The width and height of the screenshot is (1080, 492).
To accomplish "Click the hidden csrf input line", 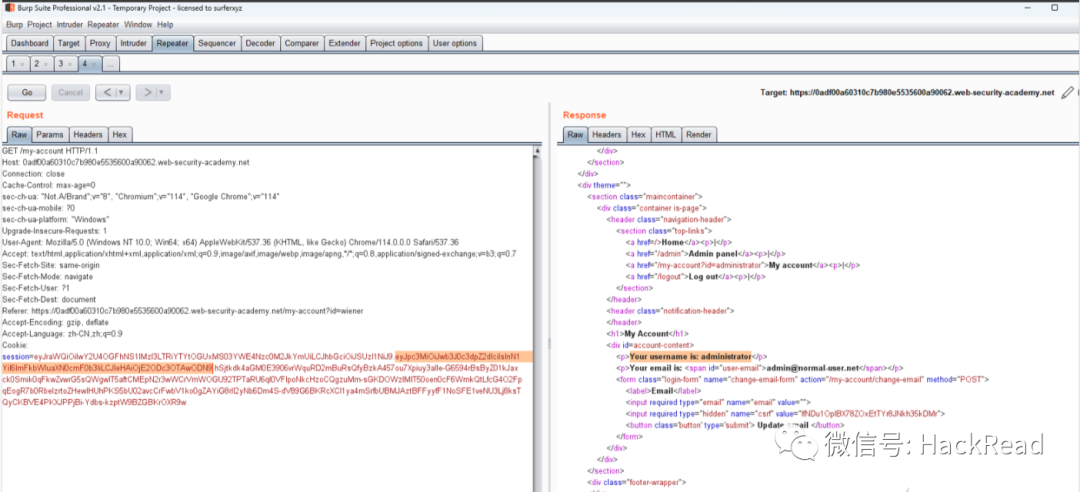I will (x=785, y=413).
